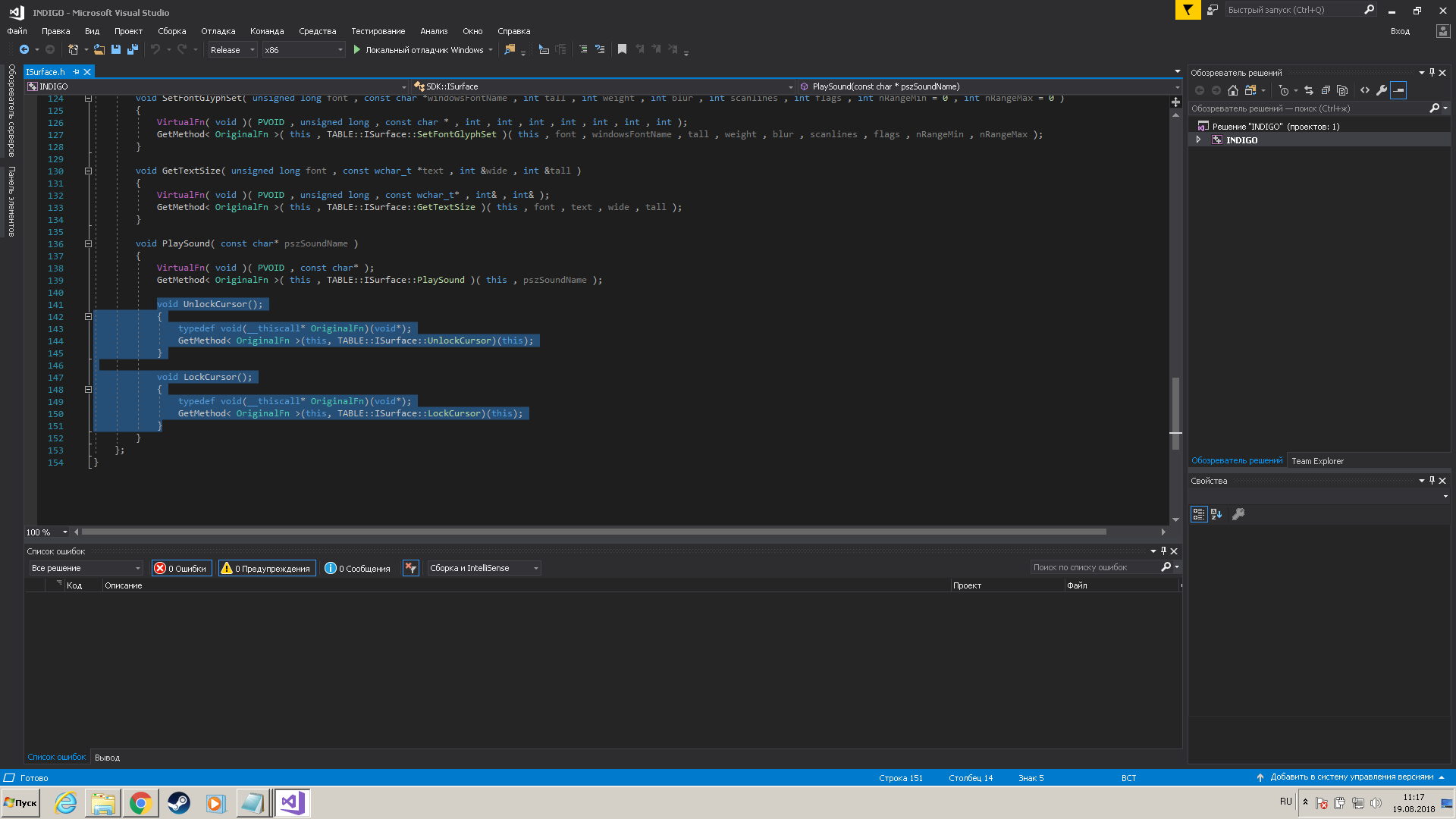Open the Release configuration dropdown
Screen dimensions: 1456x819
click(x=232, y=50)
